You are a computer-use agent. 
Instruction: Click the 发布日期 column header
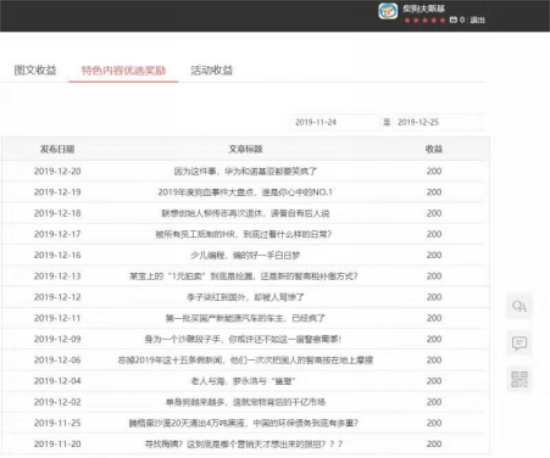[57, 149]
